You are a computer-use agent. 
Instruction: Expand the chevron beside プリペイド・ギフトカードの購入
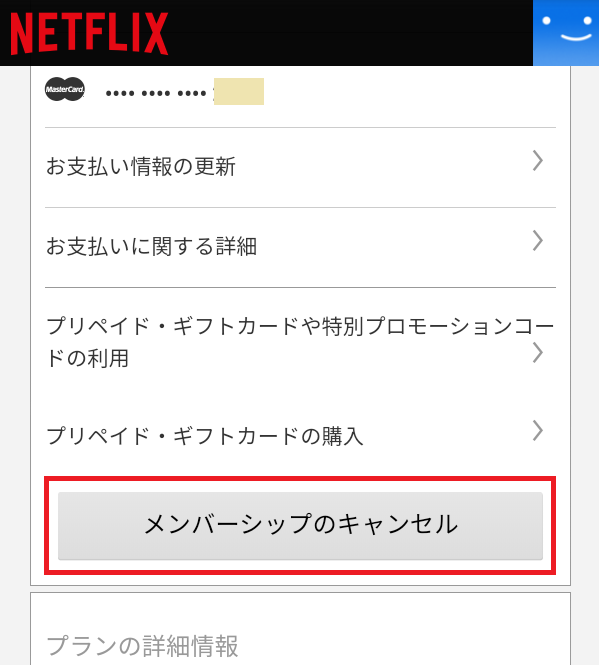[537, 431]
